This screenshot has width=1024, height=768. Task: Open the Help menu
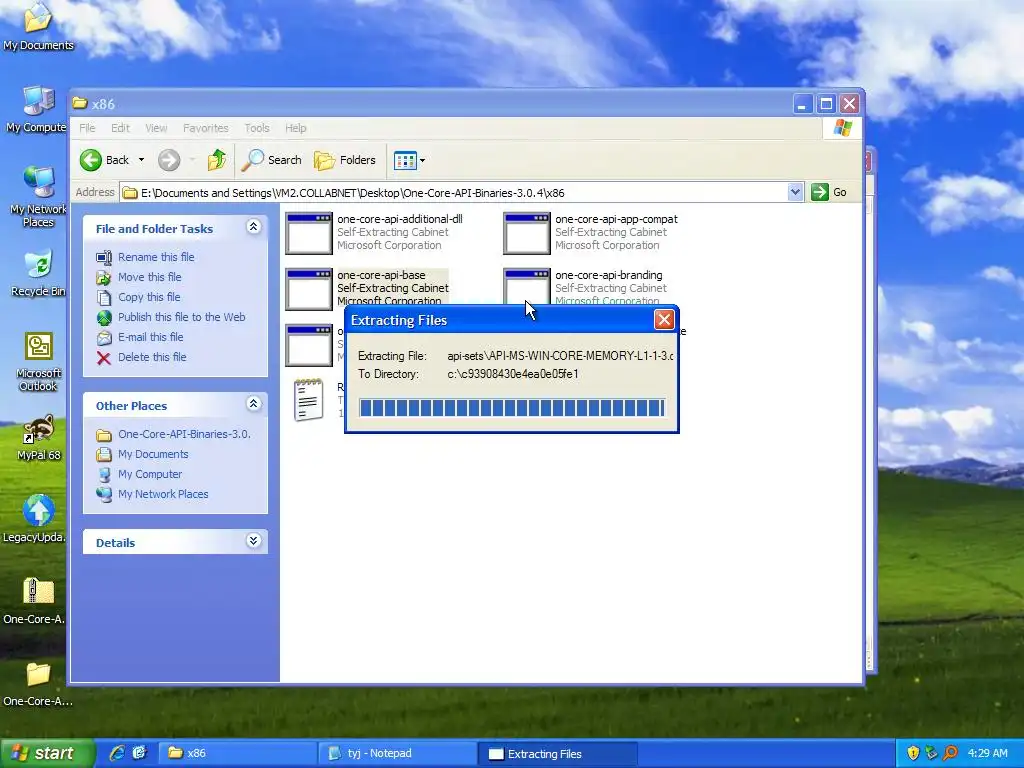click(295, 128)
